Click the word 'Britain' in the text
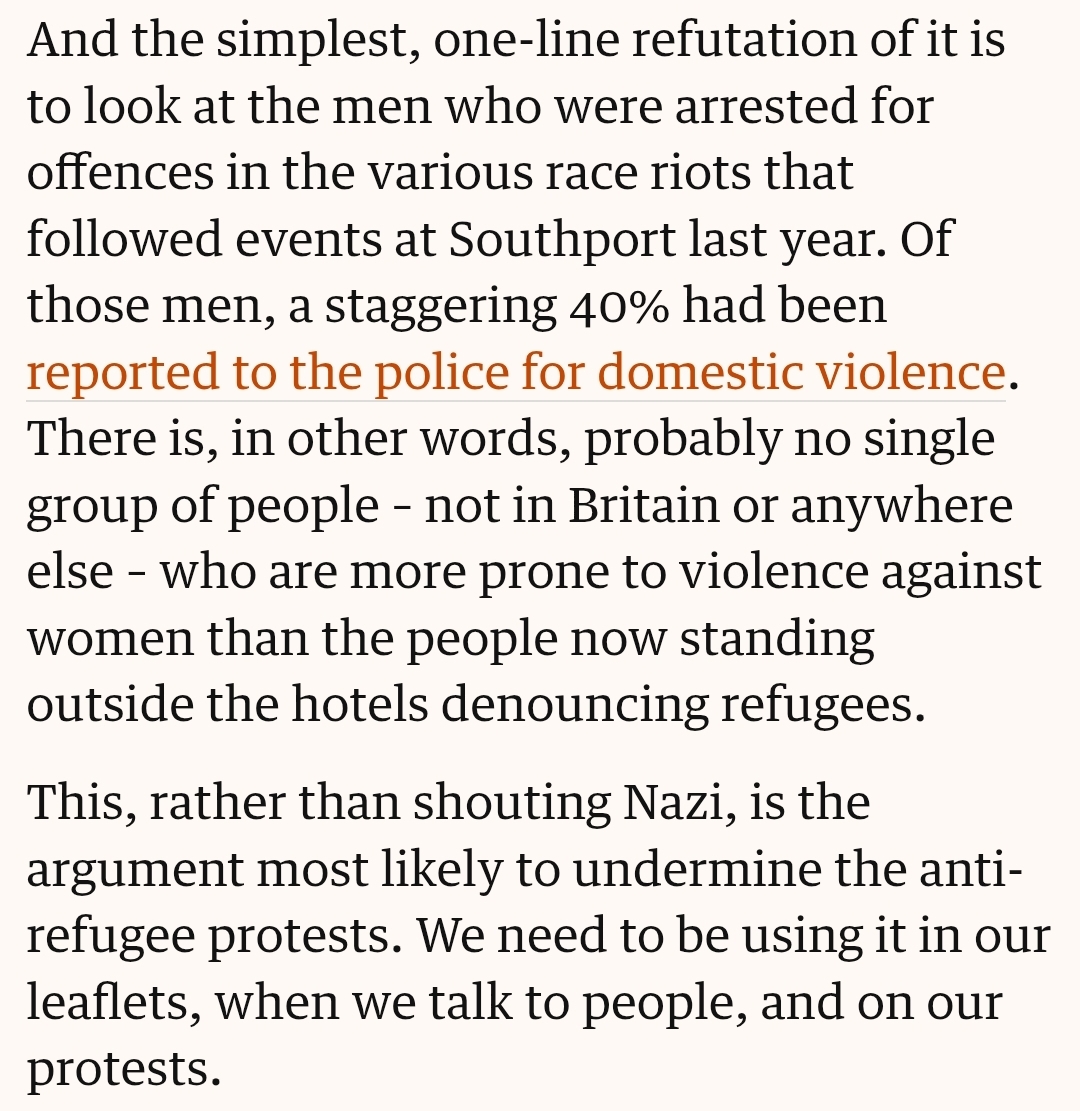The image size is (1080, 1111). (643, 504)
